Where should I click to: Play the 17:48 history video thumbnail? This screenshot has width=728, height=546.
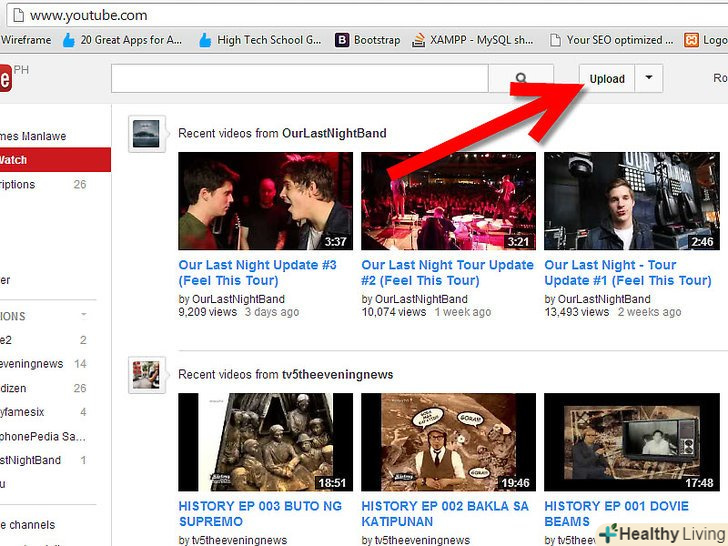tap(632, 442)
